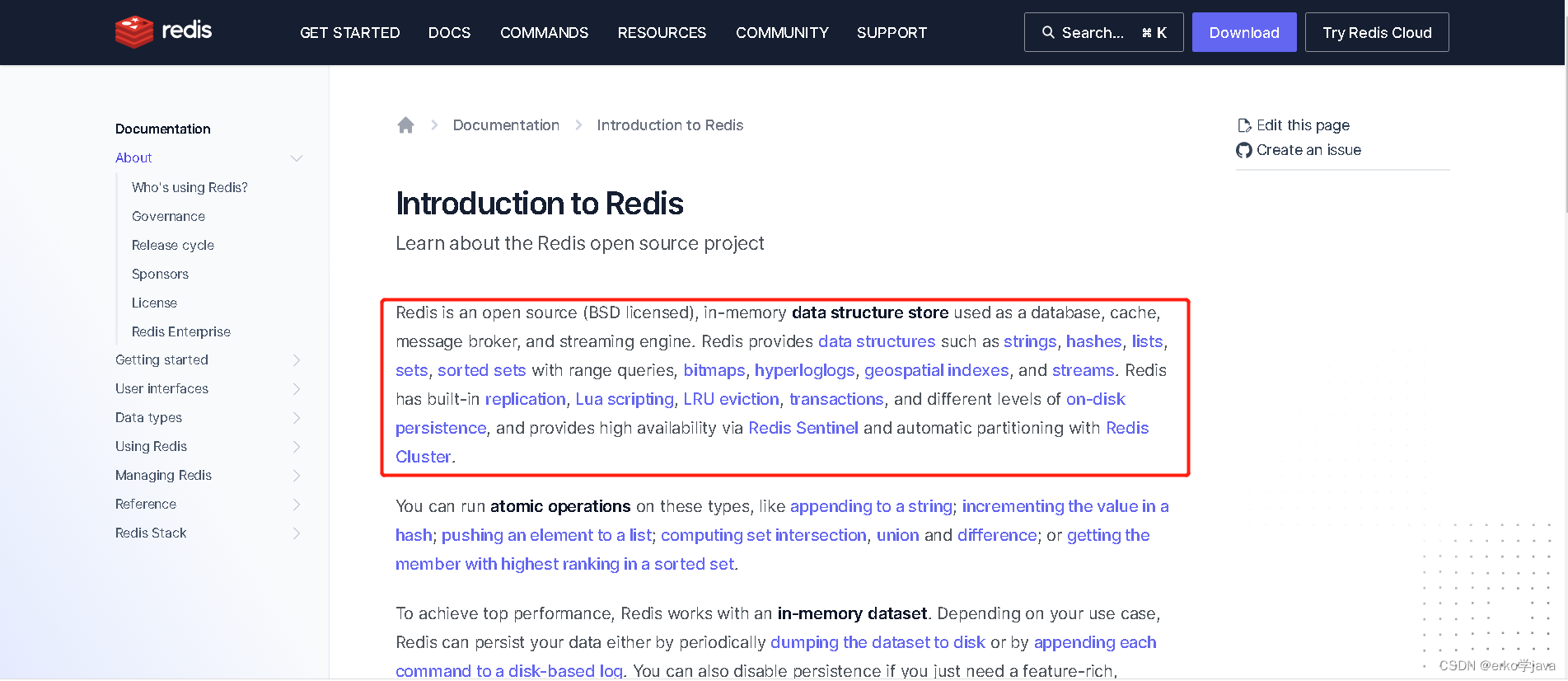The width and height of the screenshot is (1568, 681).
Task: Collapse the About section chevron
Action: 297,158
